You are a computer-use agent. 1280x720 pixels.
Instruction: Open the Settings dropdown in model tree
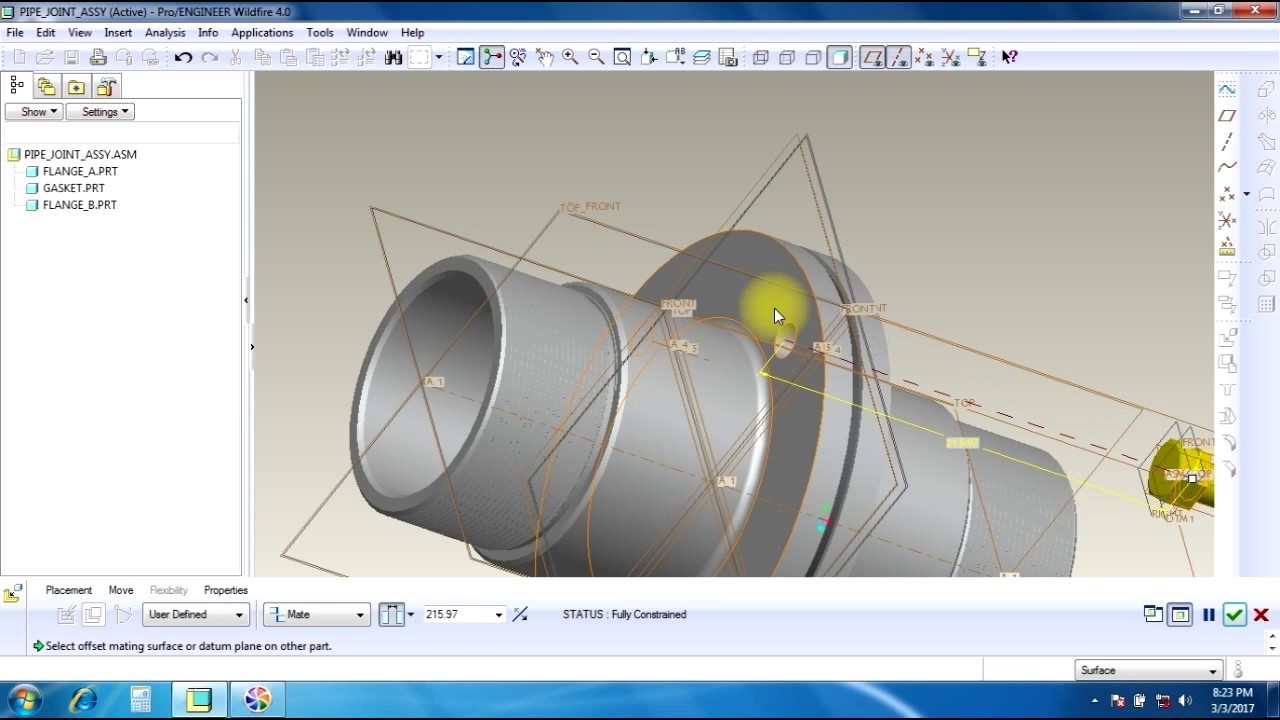coord(100,112)
